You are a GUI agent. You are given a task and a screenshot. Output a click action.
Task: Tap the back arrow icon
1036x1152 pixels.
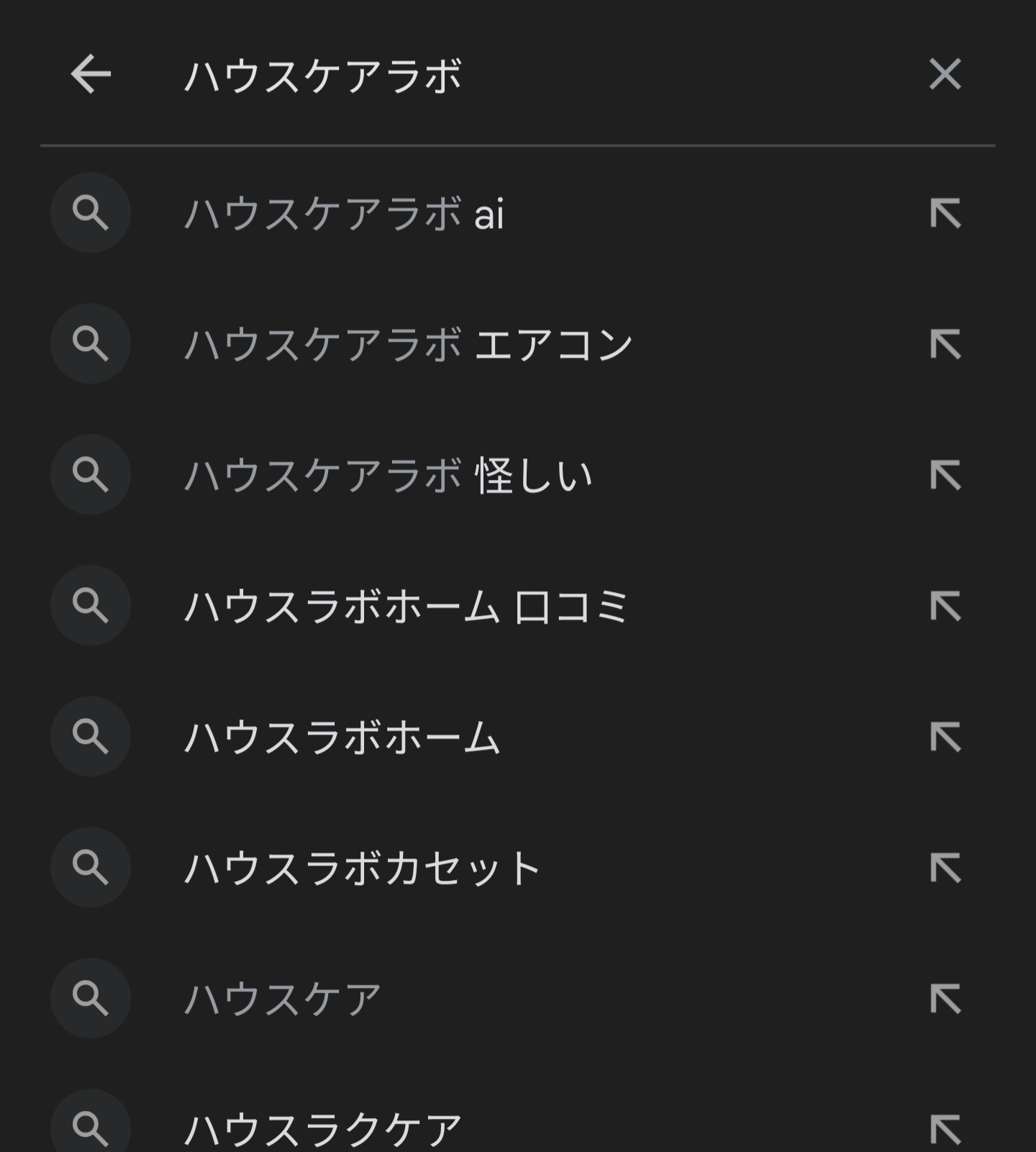(91, 74)
